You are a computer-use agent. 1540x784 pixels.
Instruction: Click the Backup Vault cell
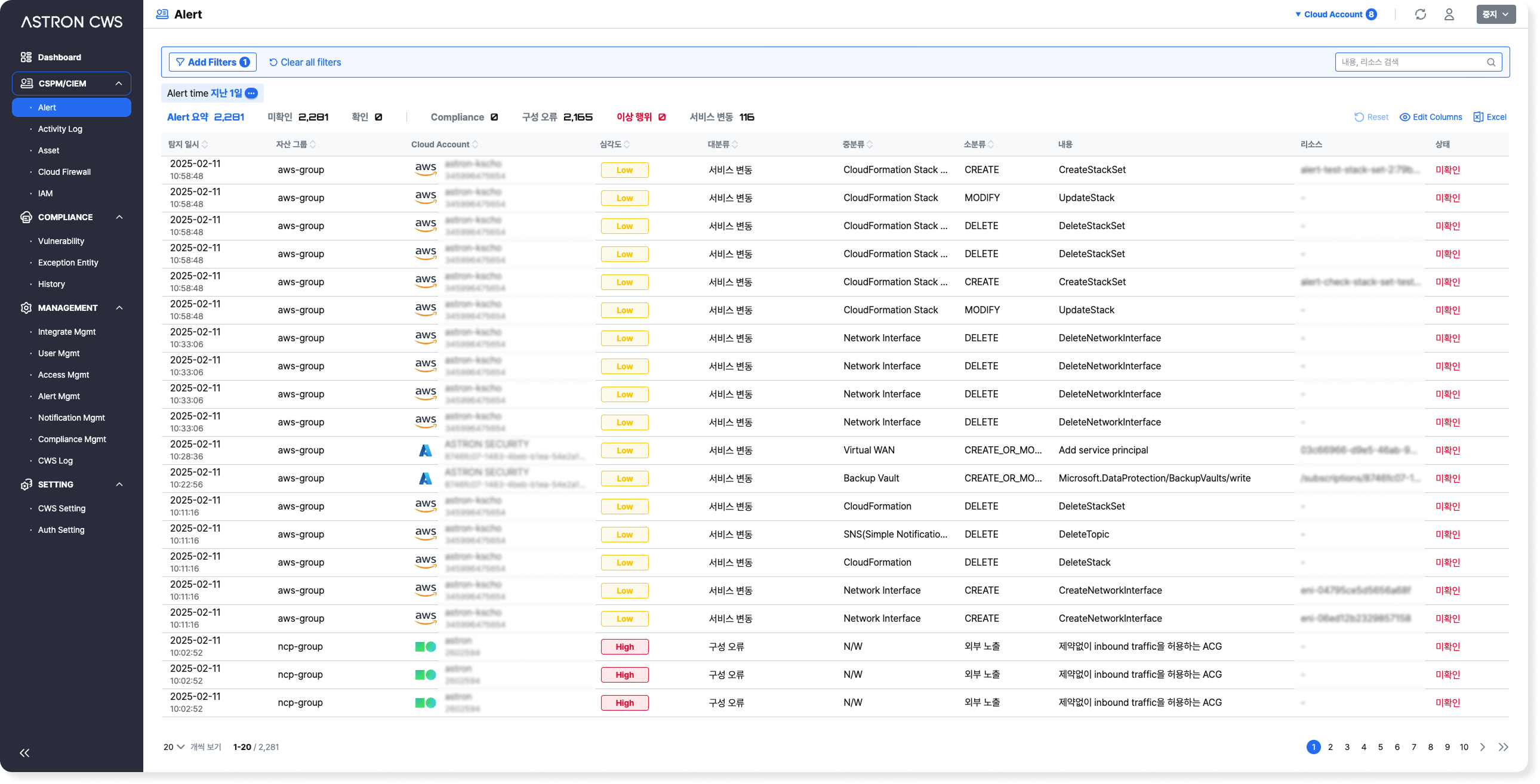pyautogui.click(x=871, y=478)
